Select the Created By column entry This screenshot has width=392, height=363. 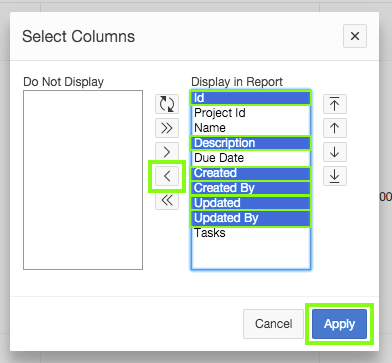point(251,188)
